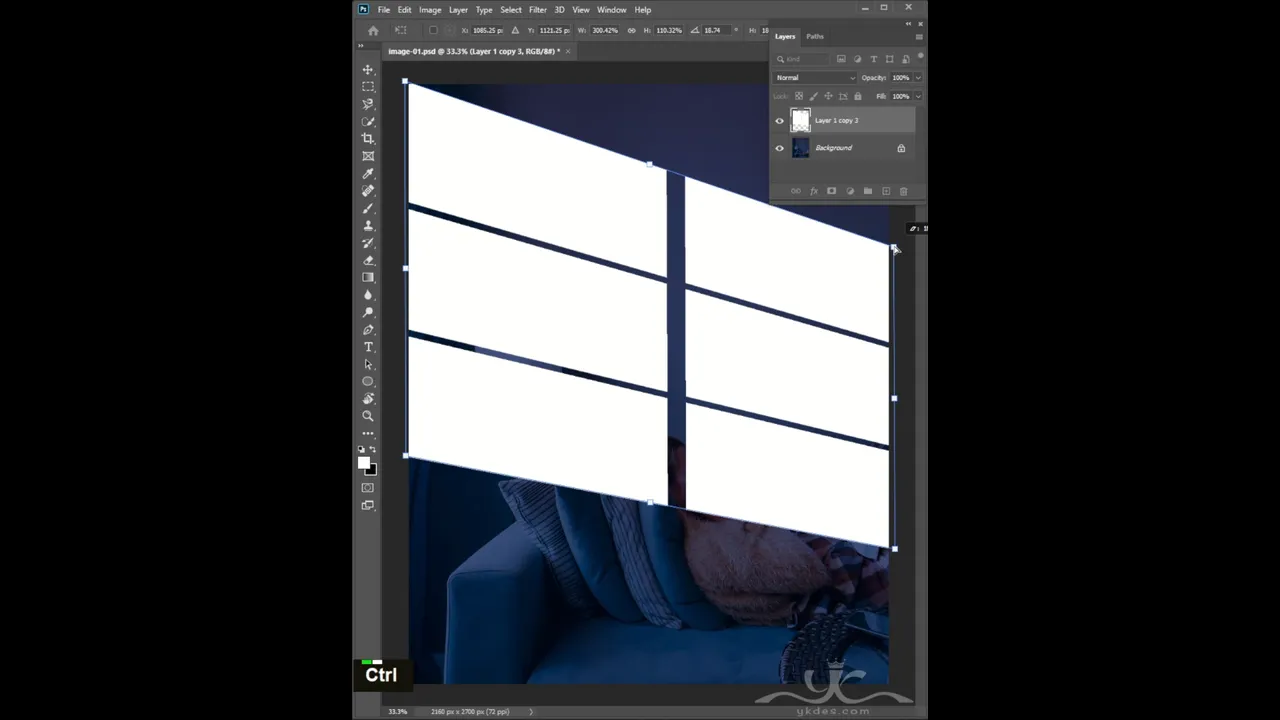1280x720 pixels.
Task: Select the Pen tool
Action: pos(368,330)
